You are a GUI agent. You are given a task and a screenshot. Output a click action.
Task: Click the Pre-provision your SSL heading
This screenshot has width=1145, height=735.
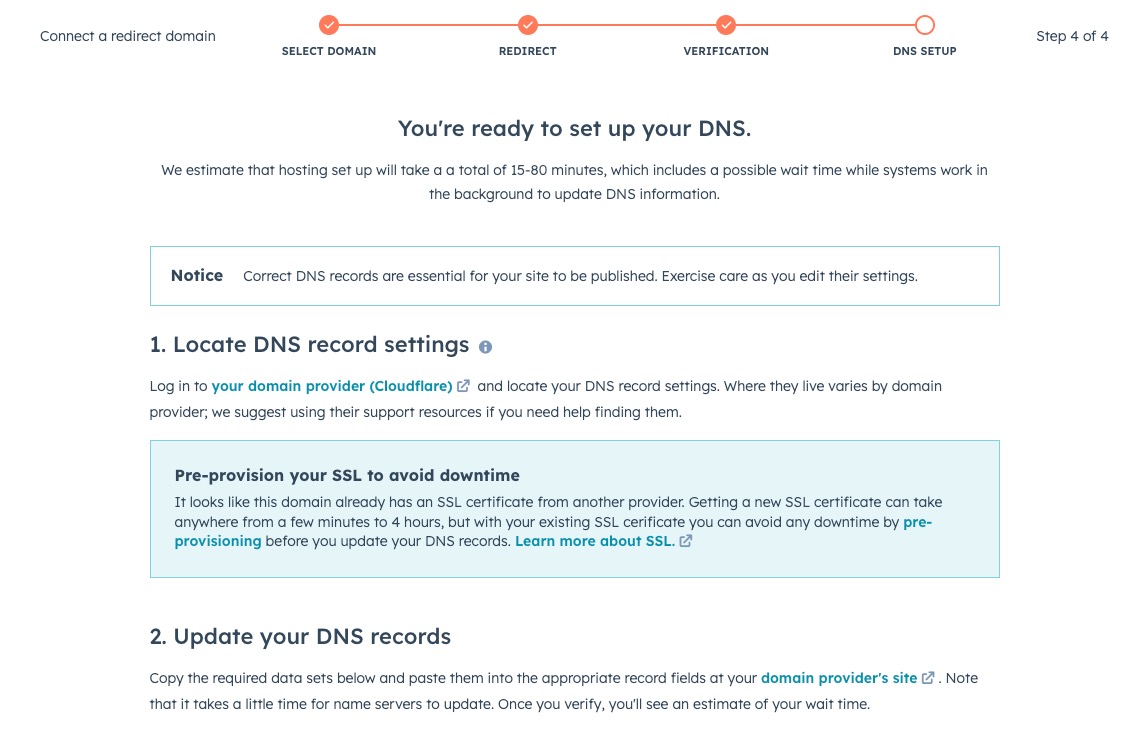point(347,475)
